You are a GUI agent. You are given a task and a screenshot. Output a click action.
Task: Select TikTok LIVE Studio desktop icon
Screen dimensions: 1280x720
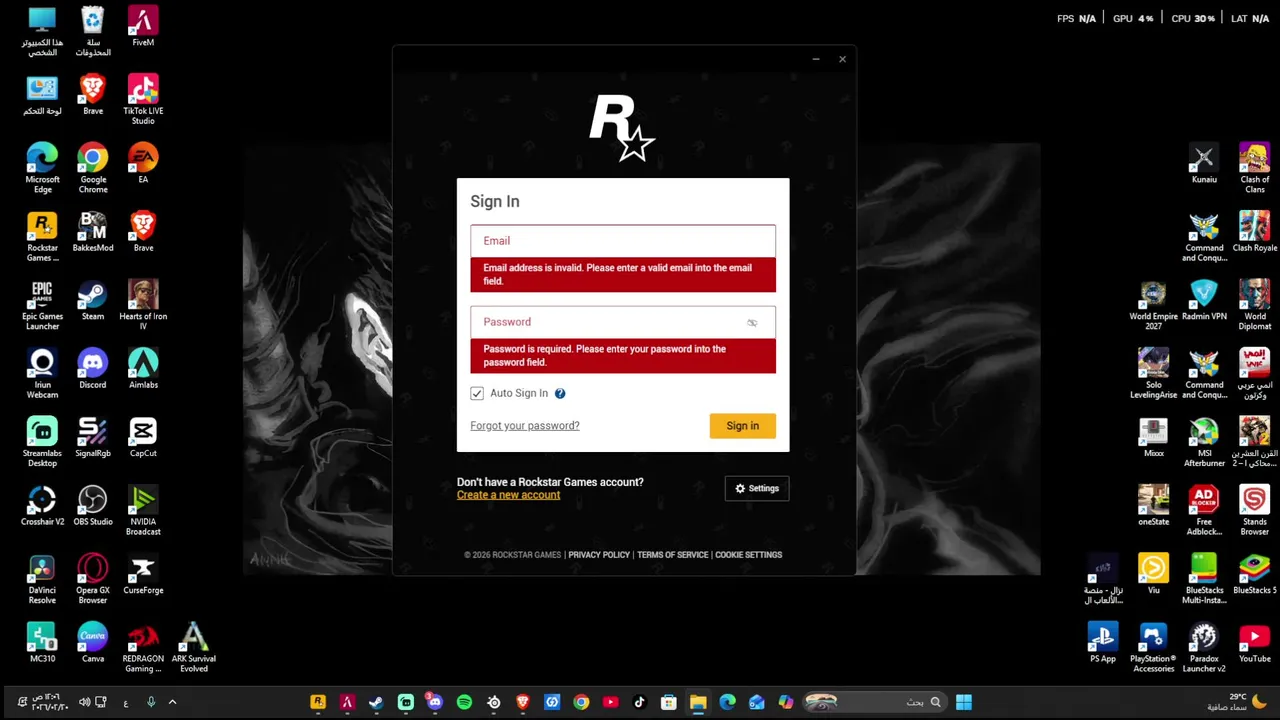[x=143, y=99]
